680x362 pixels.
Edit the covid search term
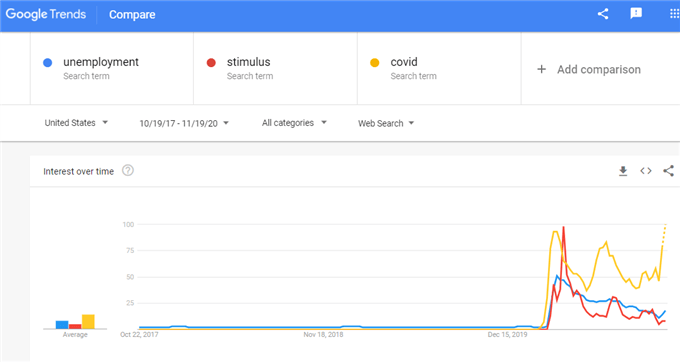[x=404, y=62]
